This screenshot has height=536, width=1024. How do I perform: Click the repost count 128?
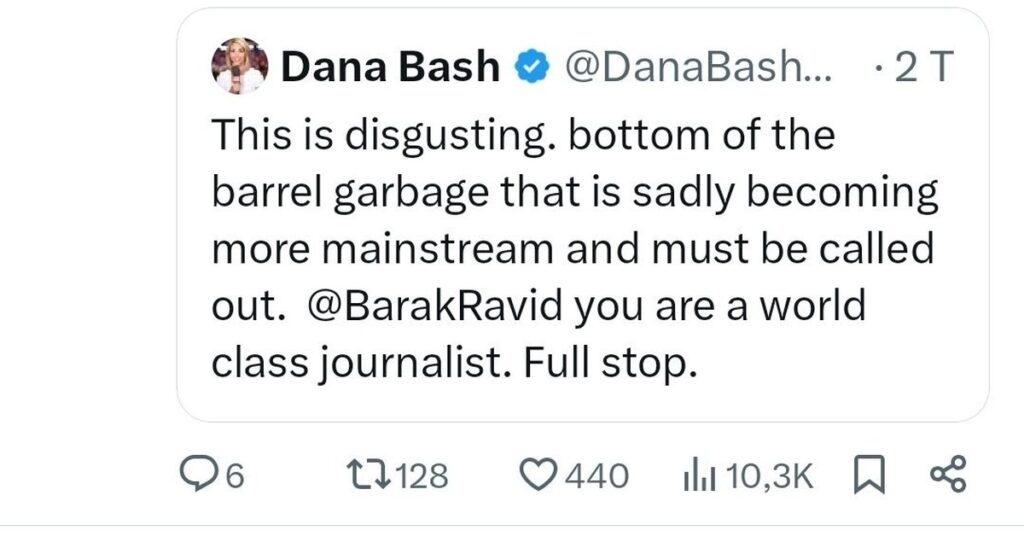coord(423,476)
